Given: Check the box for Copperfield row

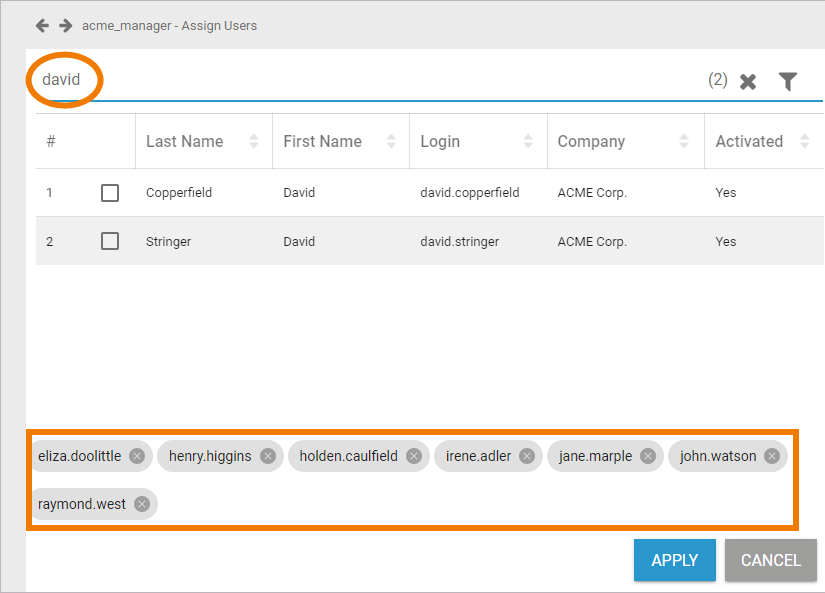Looking at the screenshot, I should 110,193.
